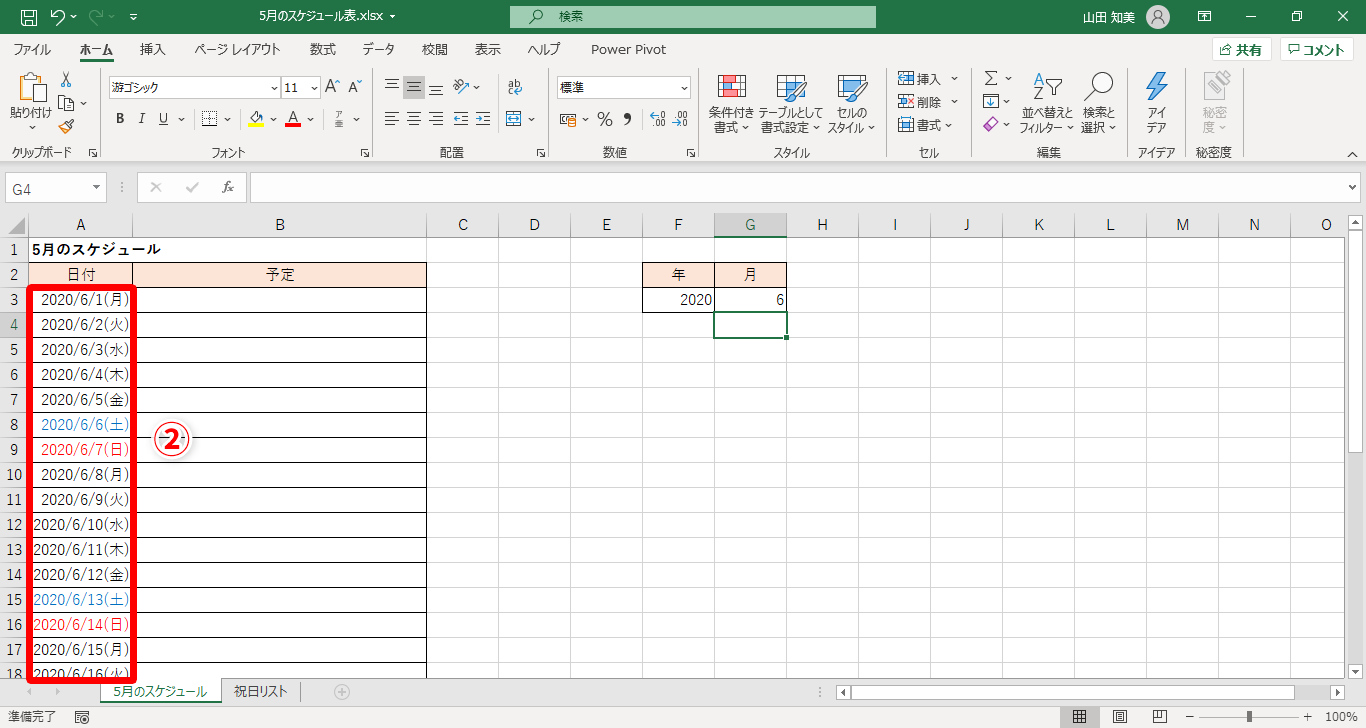Switch to the データ ribbon tab
Screen dimensions: 1366x728
378,49
